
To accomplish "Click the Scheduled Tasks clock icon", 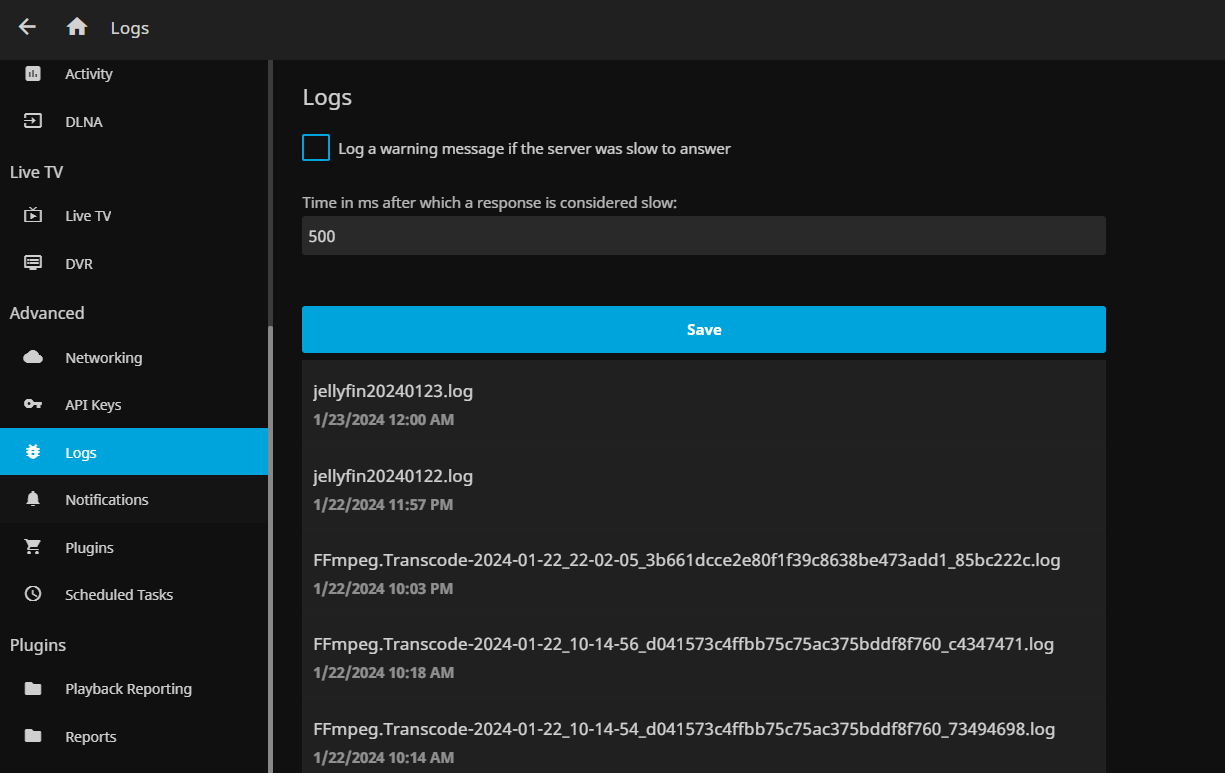I will 33,595.
